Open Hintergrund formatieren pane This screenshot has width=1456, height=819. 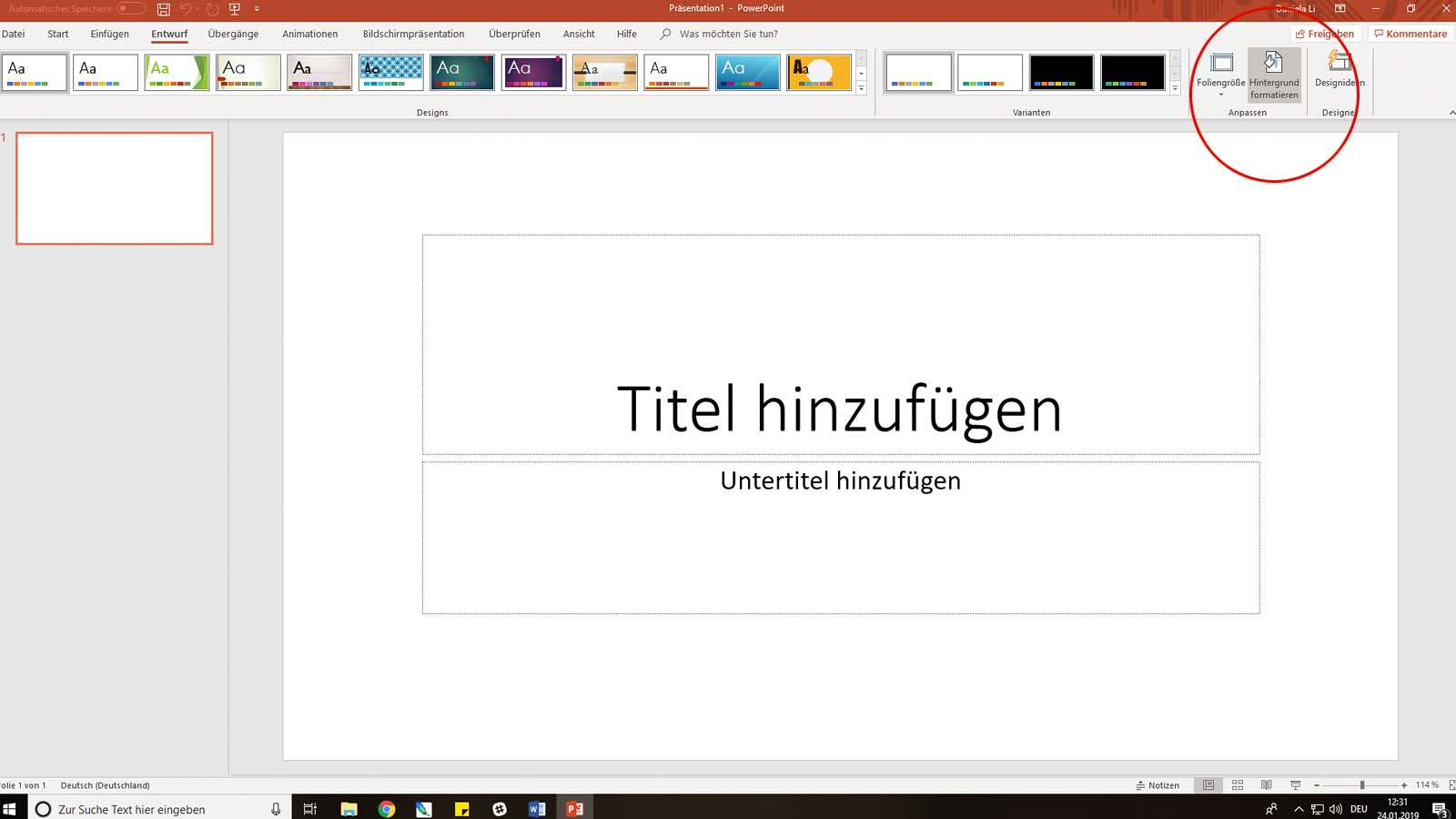click(1273, 75)
